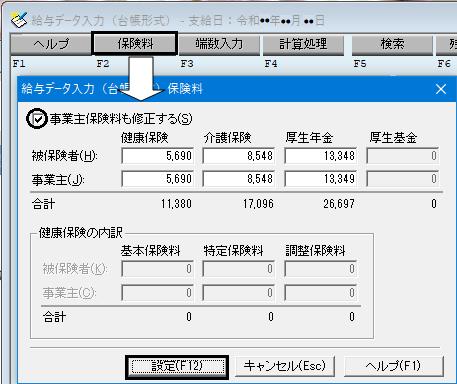457x384 pixels.
Task: Click 被保険者(K) 特定保険料 field
Action: (239, 269)
